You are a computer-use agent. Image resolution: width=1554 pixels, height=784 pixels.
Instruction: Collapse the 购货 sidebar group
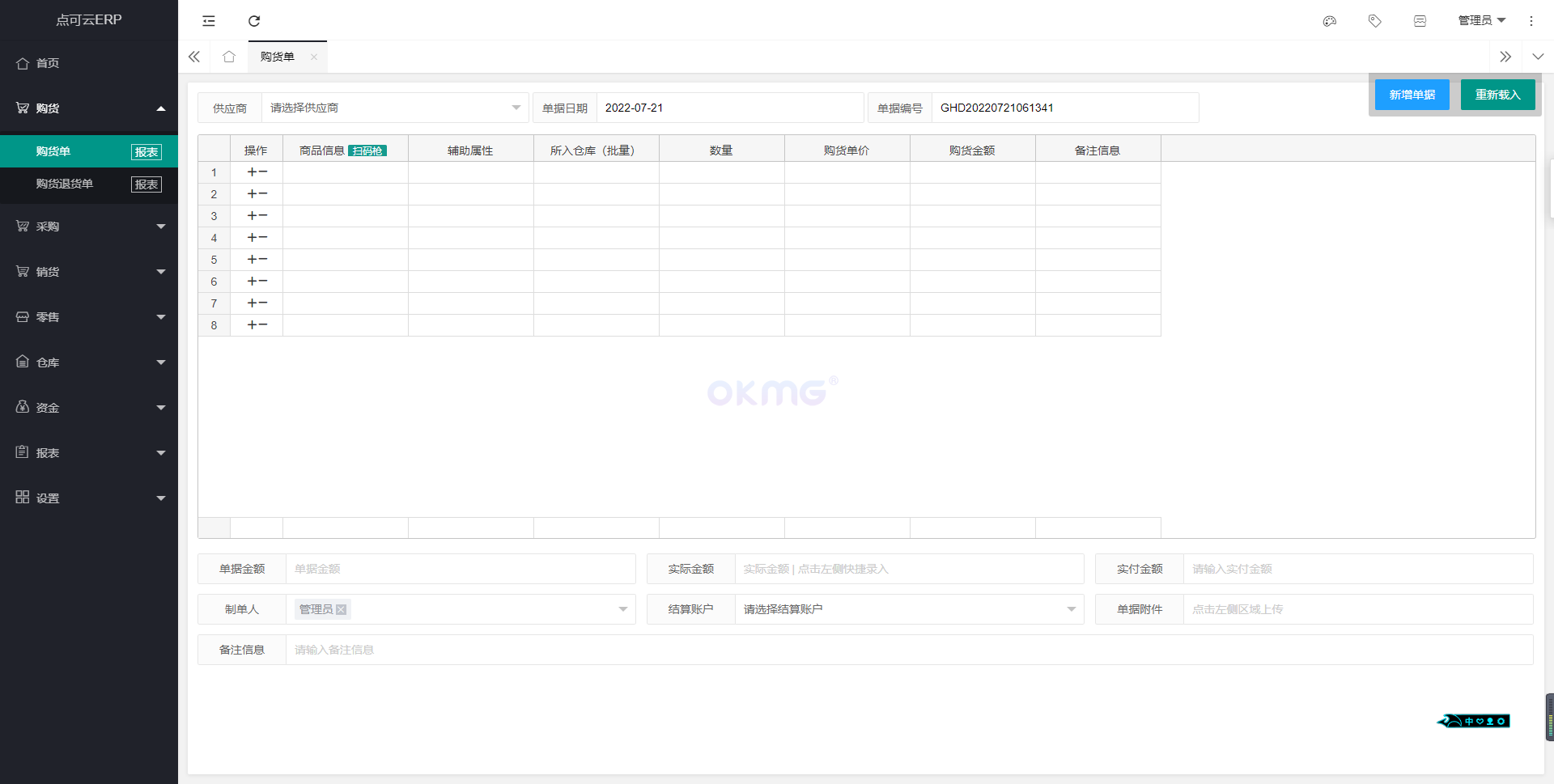tap(89, 108)
